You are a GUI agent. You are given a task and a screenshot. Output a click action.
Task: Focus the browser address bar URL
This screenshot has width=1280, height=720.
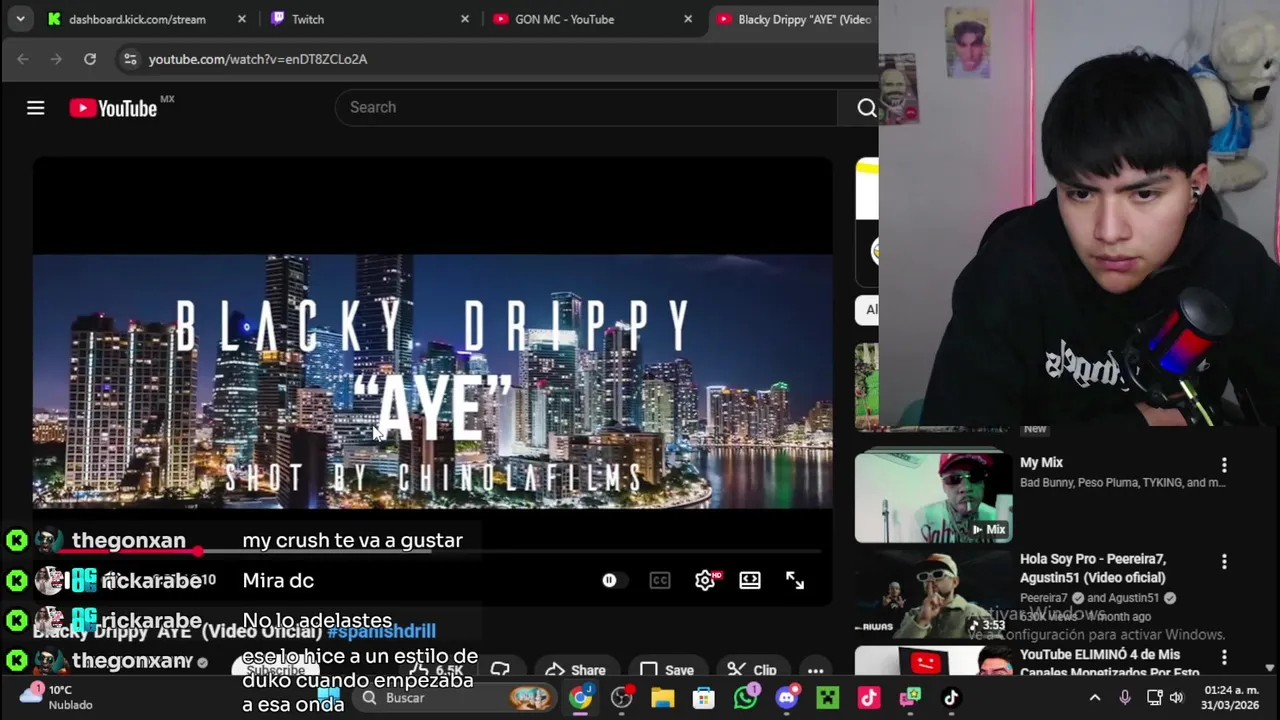point(258,59)
